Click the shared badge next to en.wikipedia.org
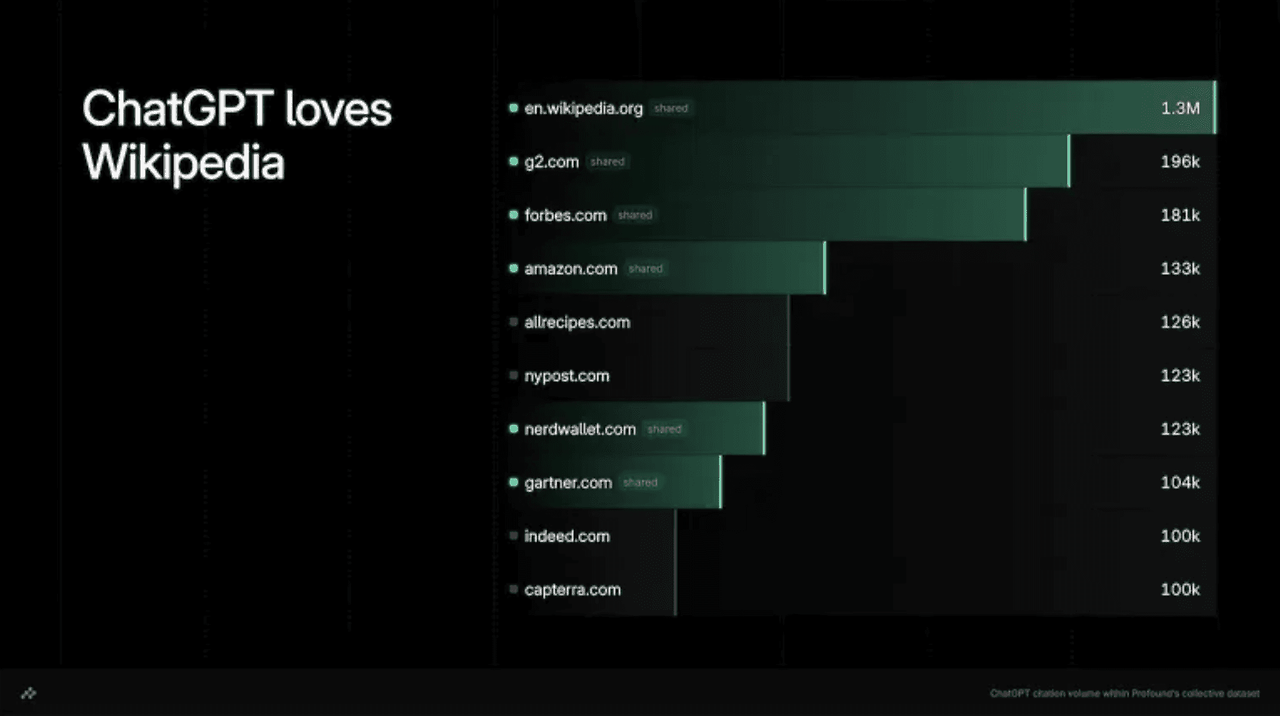 671,108
